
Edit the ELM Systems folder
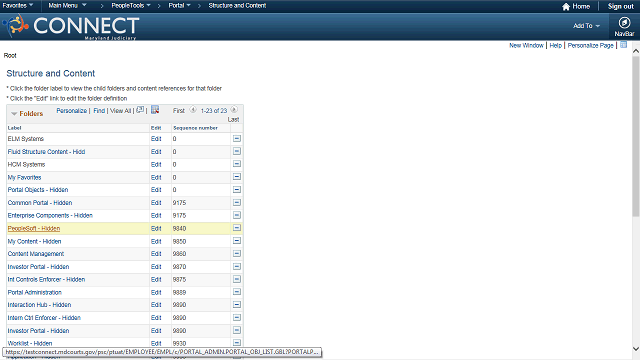pyautogui.click(x=156, y=139)
